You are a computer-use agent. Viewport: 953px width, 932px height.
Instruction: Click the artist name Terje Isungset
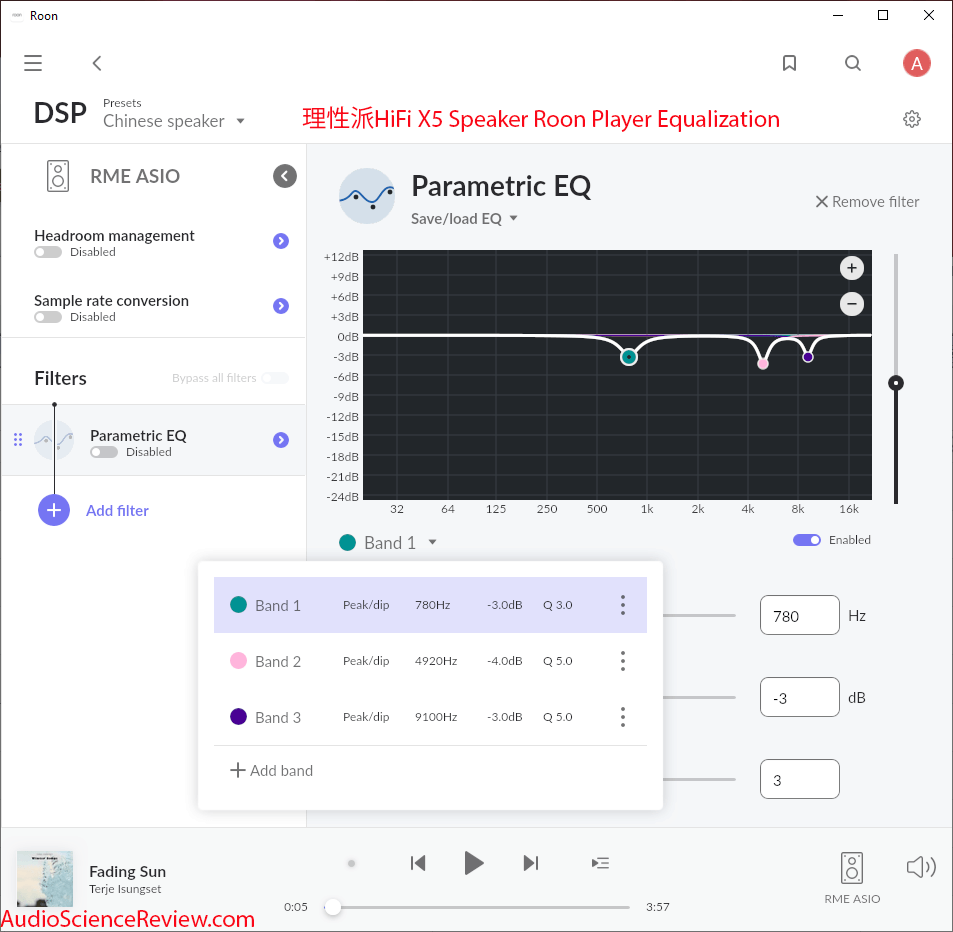(125, 889)
